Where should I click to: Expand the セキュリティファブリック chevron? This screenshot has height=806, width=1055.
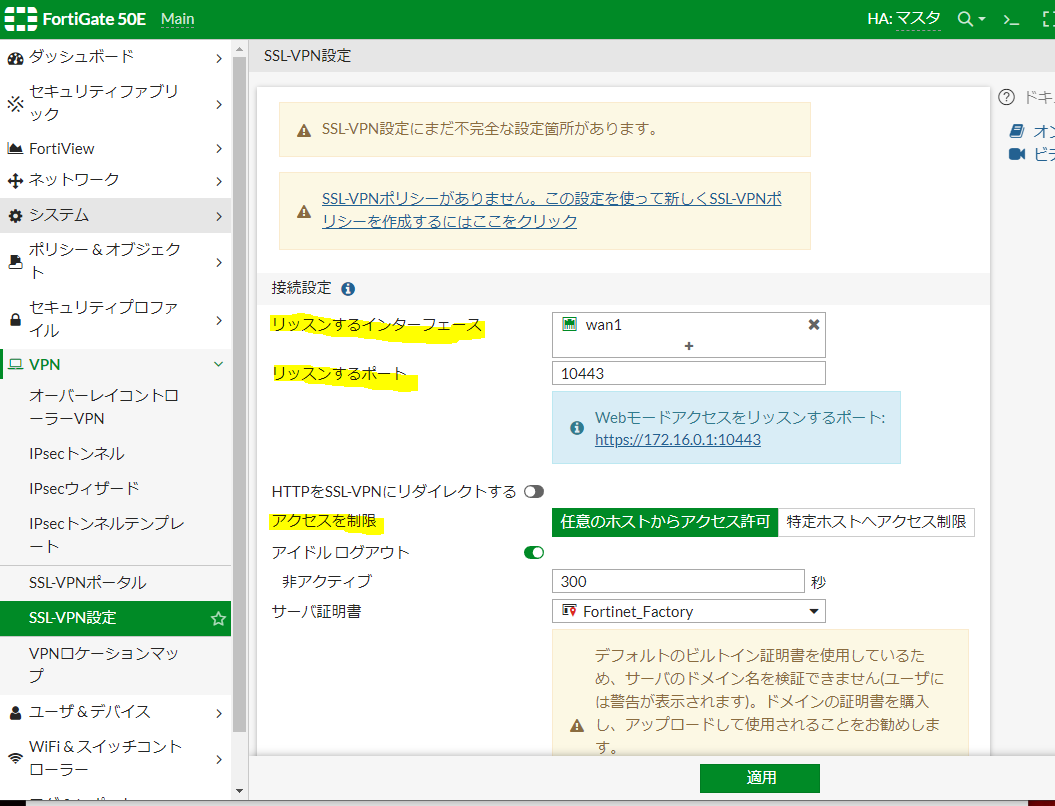coord(219,104)
